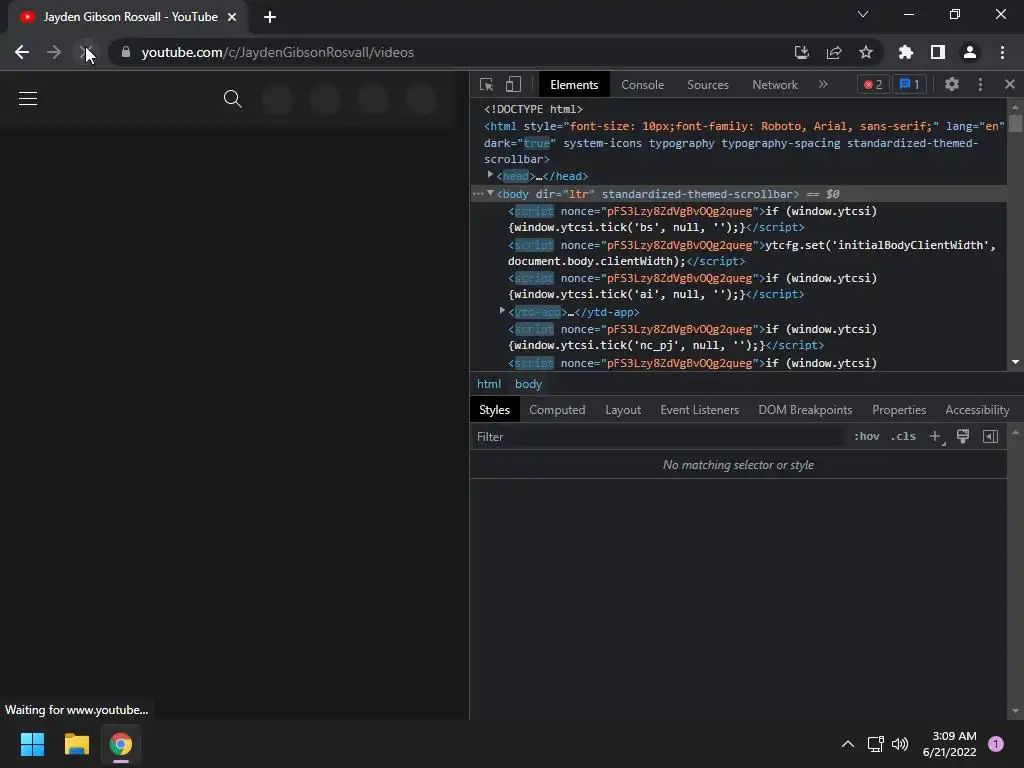Viewport: 1024px width, 768px height.
Task: Open the DOM Breakpoints tab
Action: [x=805, y=410]
